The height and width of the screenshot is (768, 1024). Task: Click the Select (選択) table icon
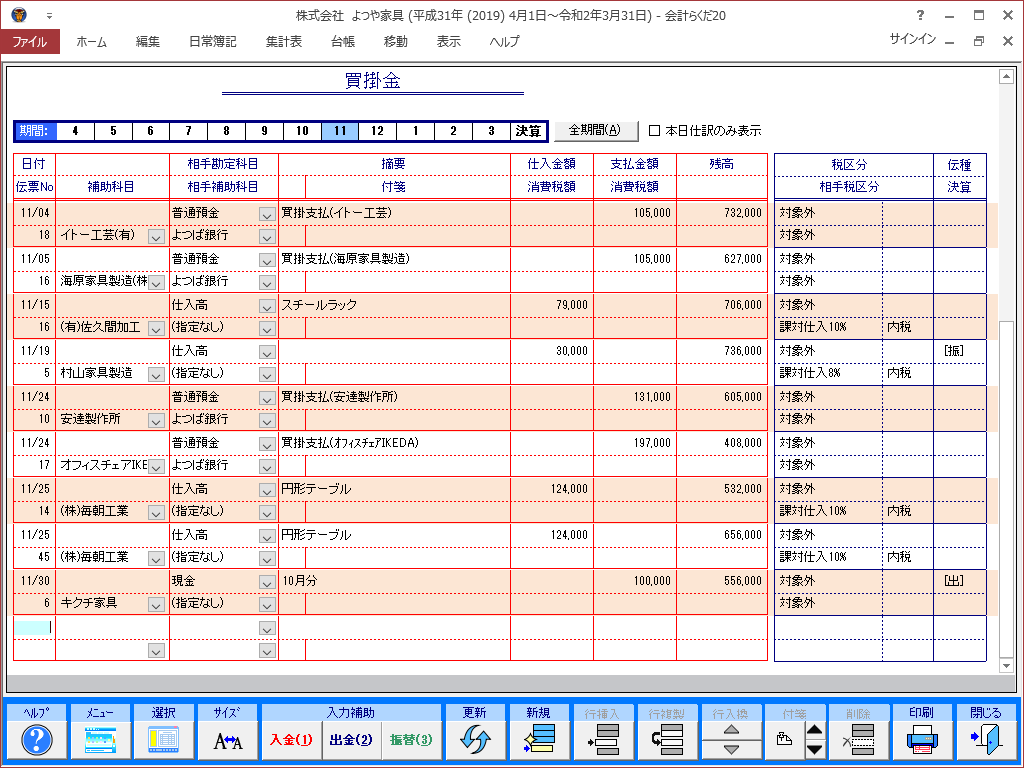pyautogui.click(x=163, y=740)
